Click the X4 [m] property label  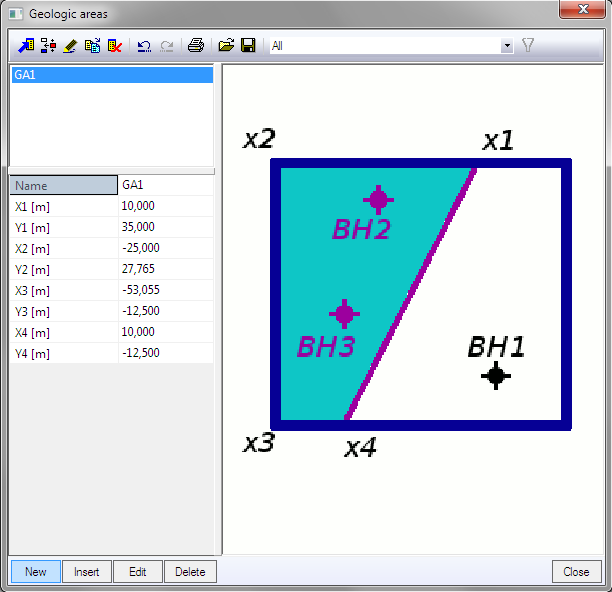tap(64, 332)
